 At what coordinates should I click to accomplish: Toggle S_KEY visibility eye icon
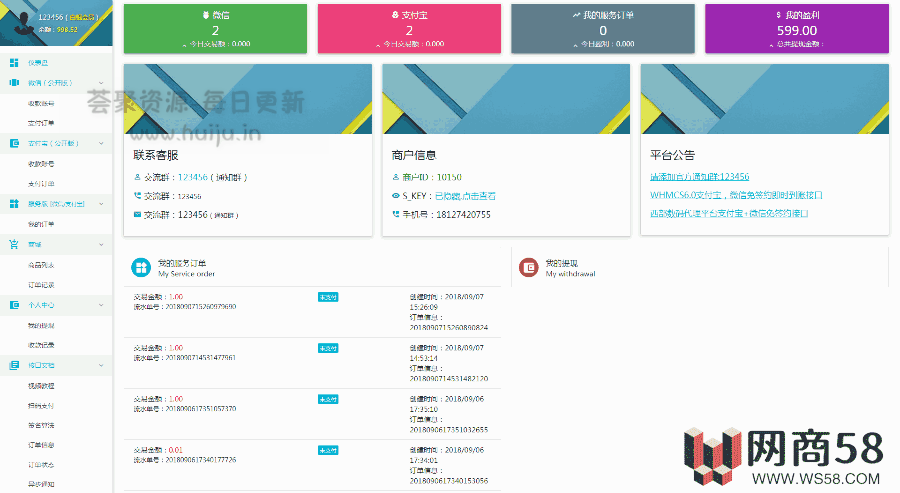[395, 196]
